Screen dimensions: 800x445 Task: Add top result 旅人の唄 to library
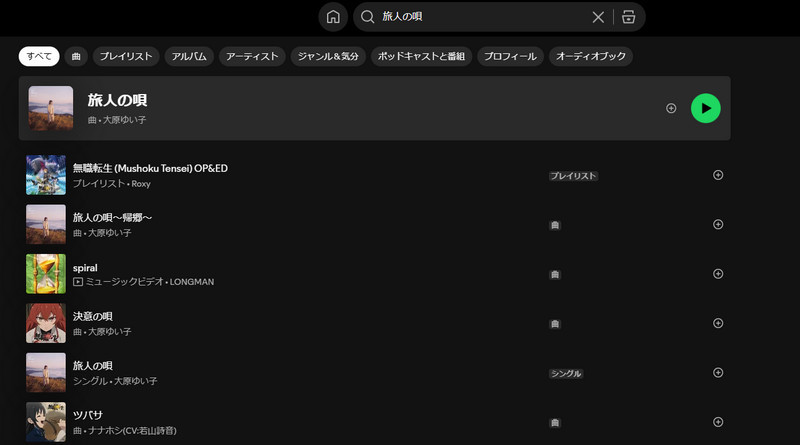click(671, 108)
